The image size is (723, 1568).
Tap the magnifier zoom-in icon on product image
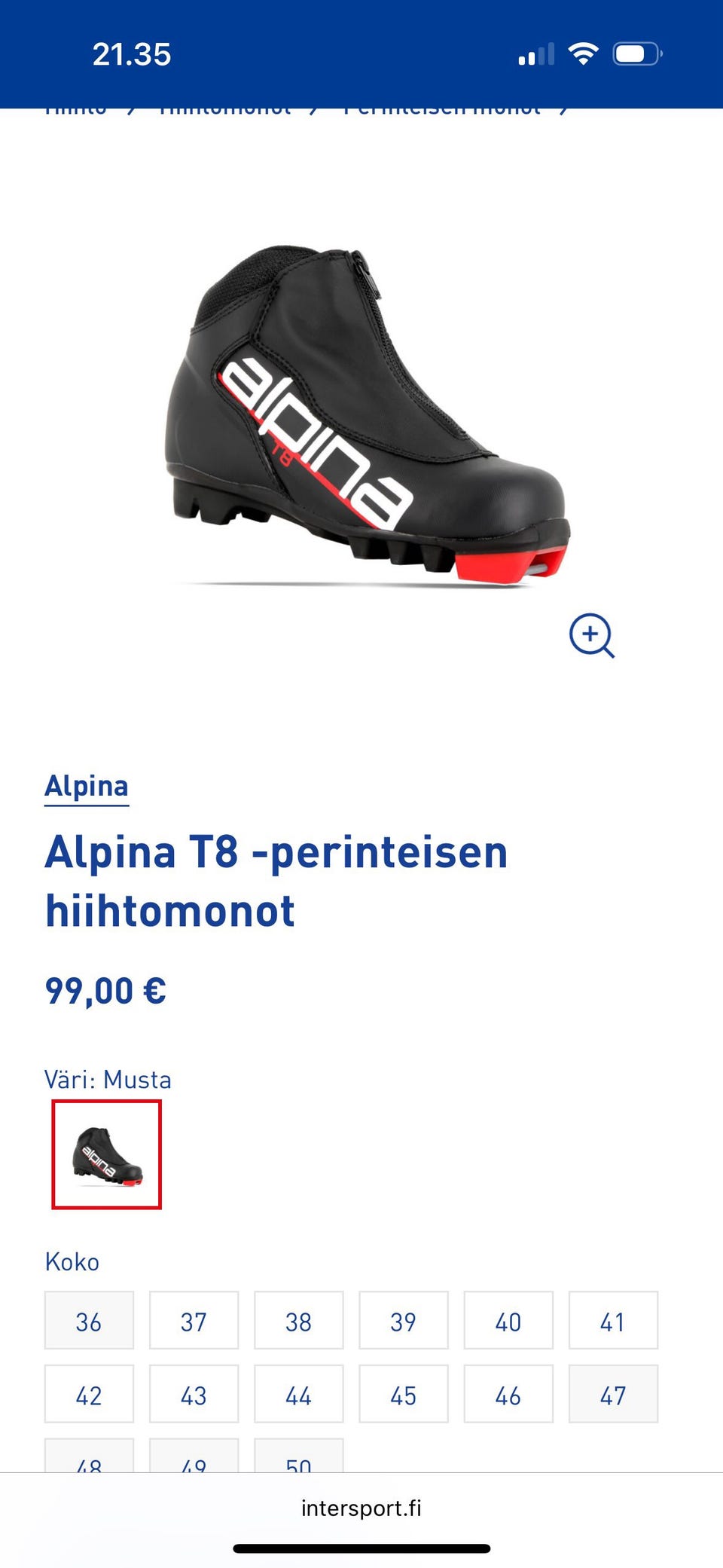point(592,636)
